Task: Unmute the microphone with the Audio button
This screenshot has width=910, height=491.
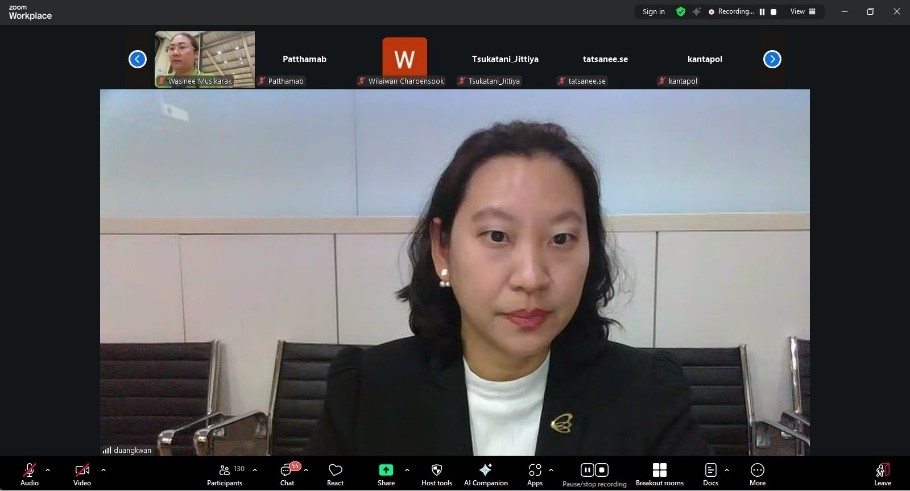Action: (29, 470)
